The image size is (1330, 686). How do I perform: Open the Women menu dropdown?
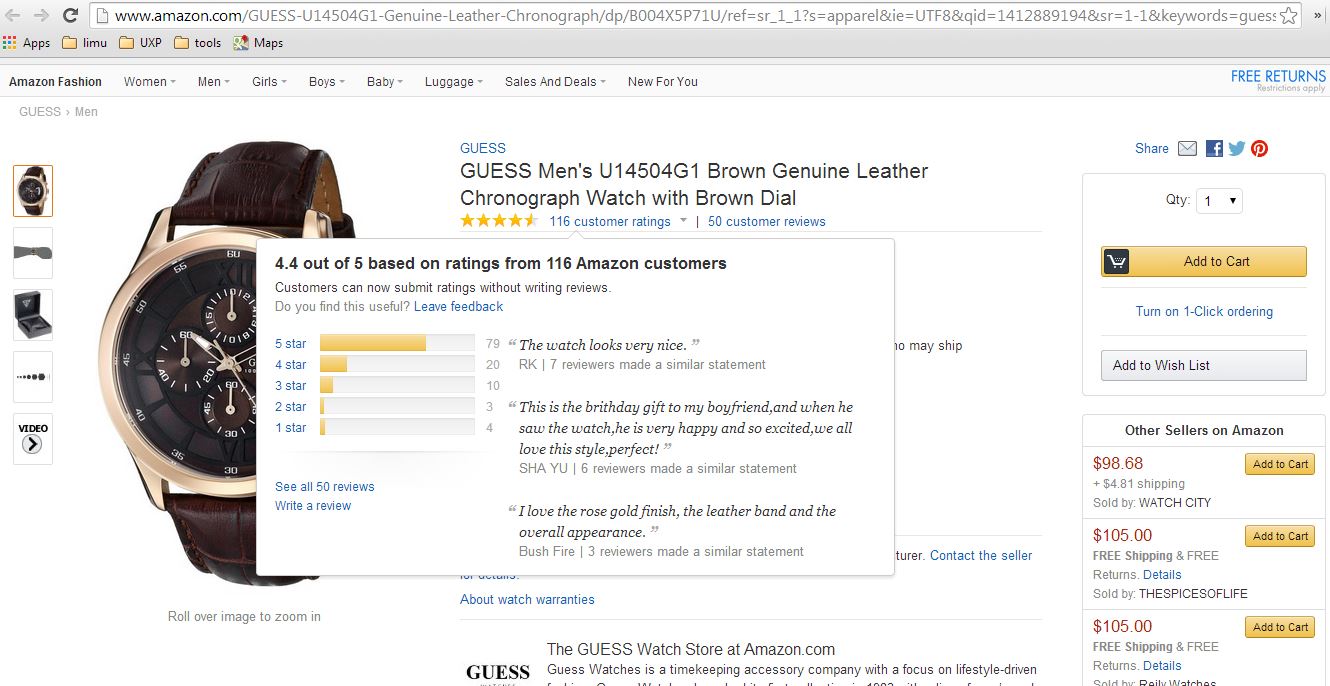[x=149, y=82]
